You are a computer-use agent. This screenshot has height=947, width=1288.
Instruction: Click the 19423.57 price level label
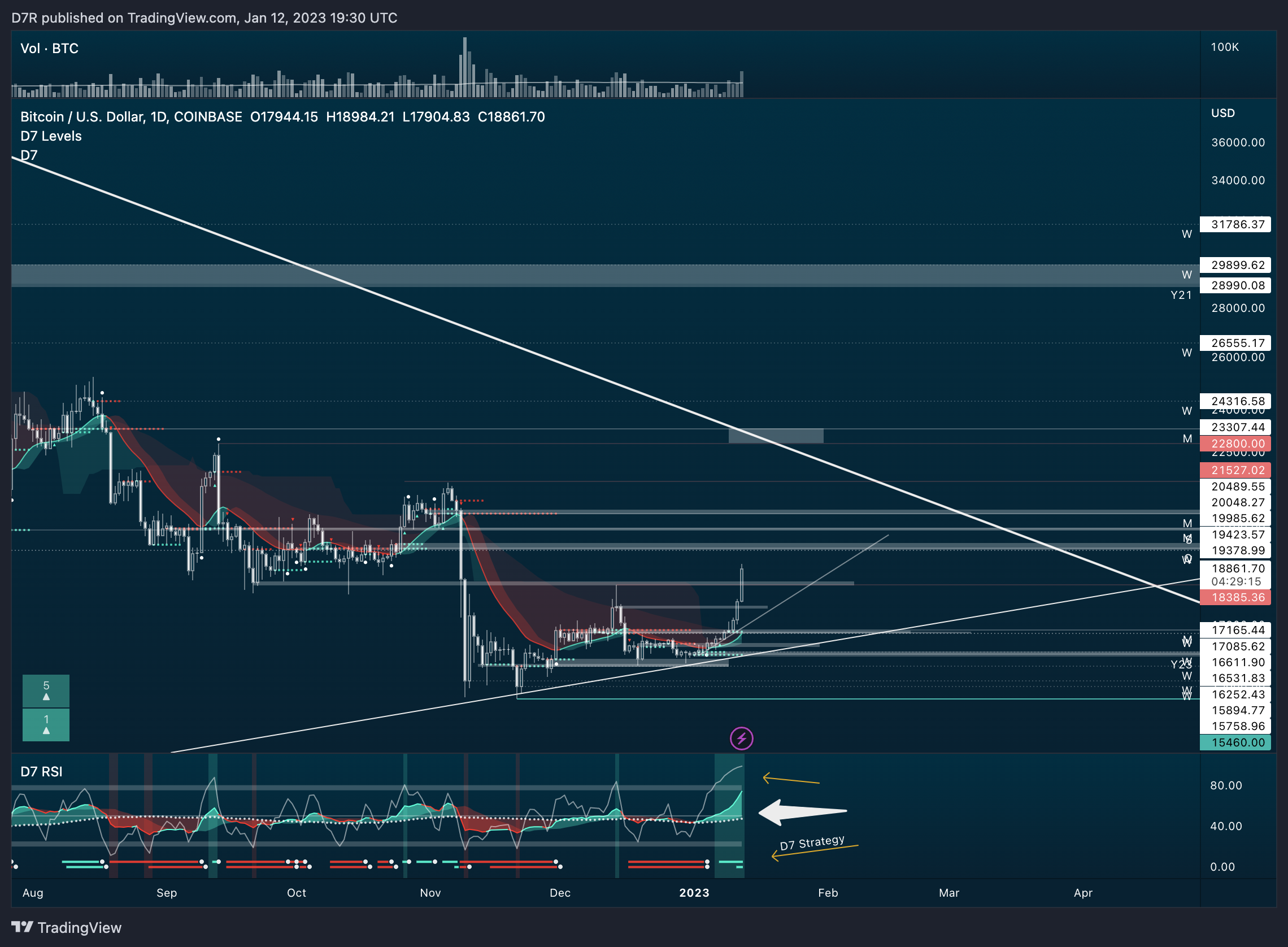1235,535
